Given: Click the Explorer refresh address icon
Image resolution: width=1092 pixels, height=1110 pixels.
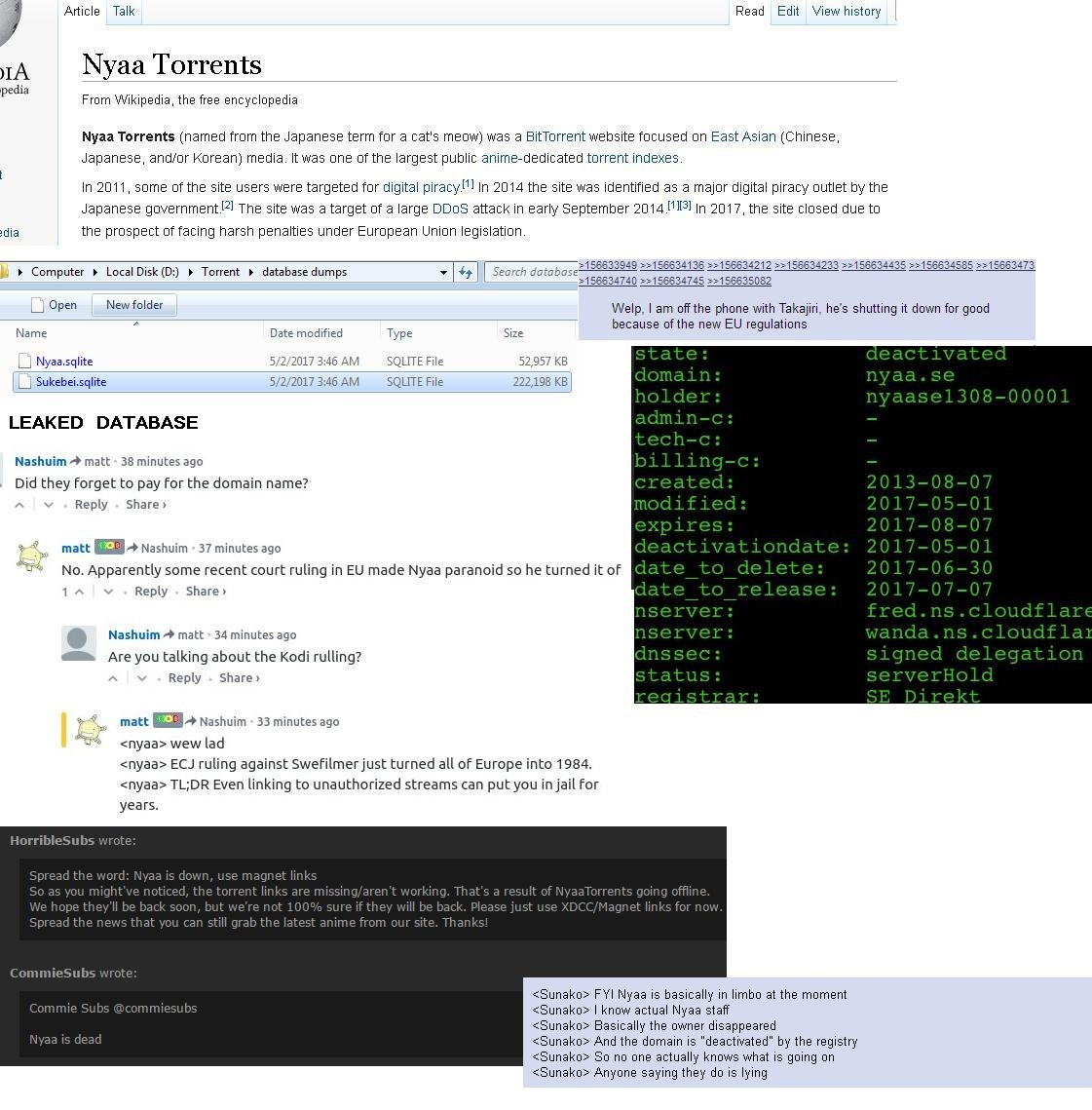Looking at the screenshot, I should click(465, 272).
